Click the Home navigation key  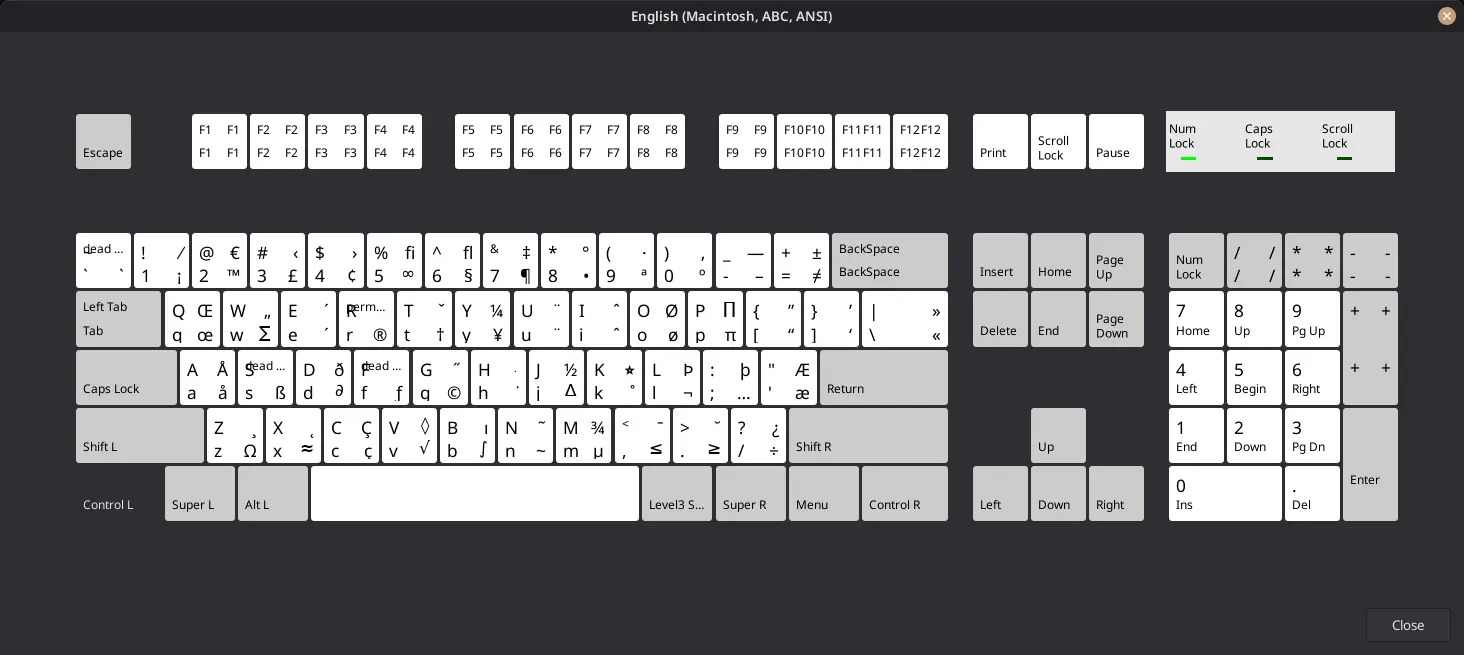pos(1058,260)
